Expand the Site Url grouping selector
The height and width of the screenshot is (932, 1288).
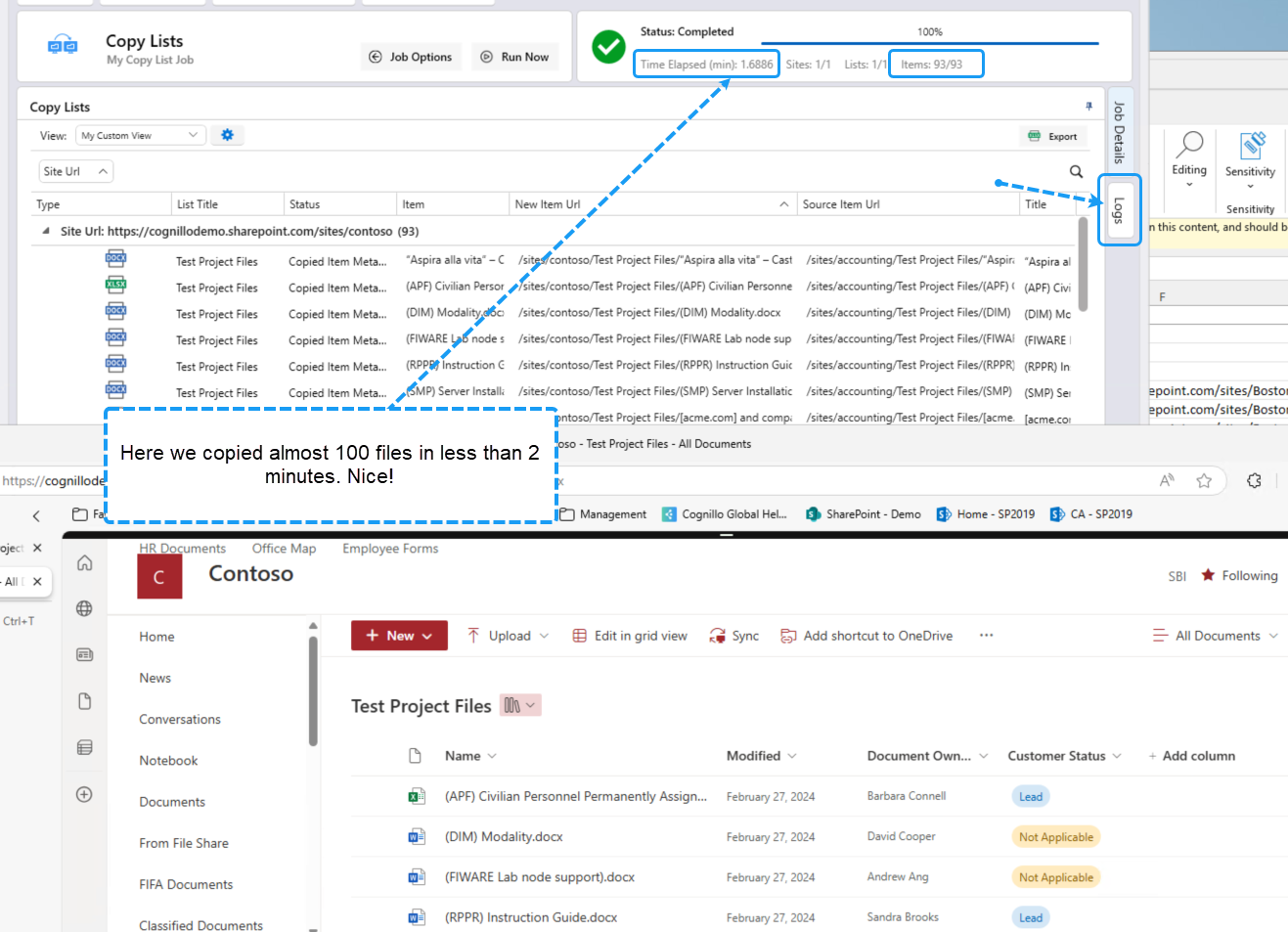coord(76,171)
